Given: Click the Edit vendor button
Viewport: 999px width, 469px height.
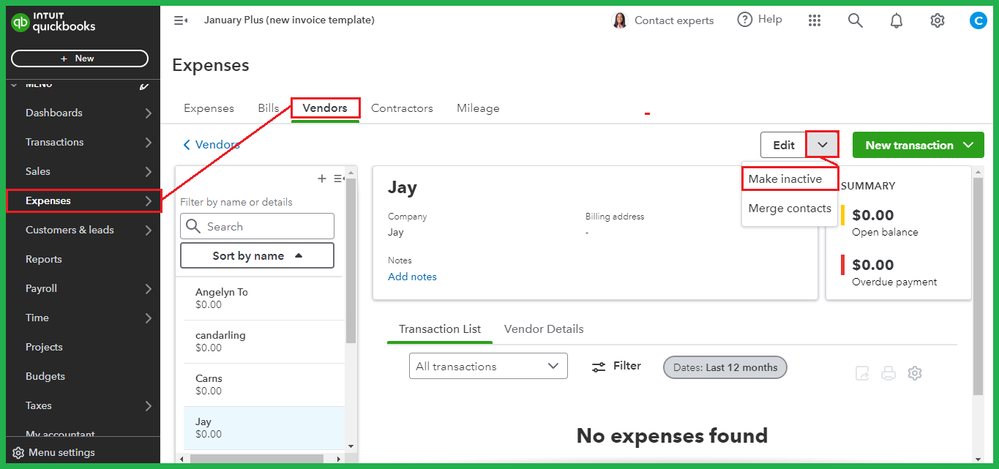Looking at the screenshot, I should point(784,145).
